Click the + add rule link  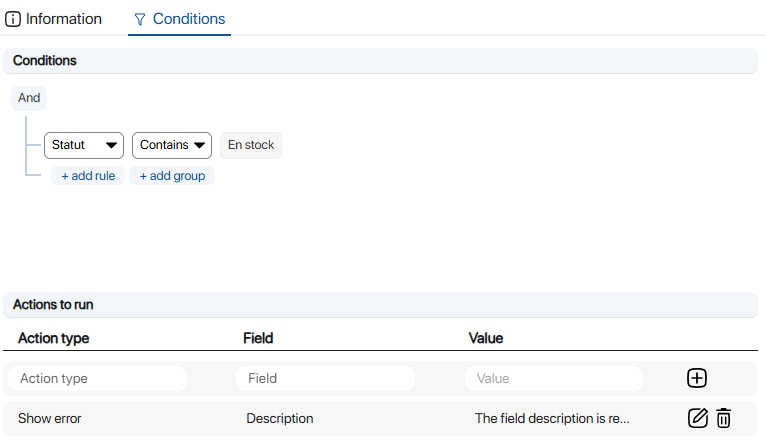click(88, 176)
